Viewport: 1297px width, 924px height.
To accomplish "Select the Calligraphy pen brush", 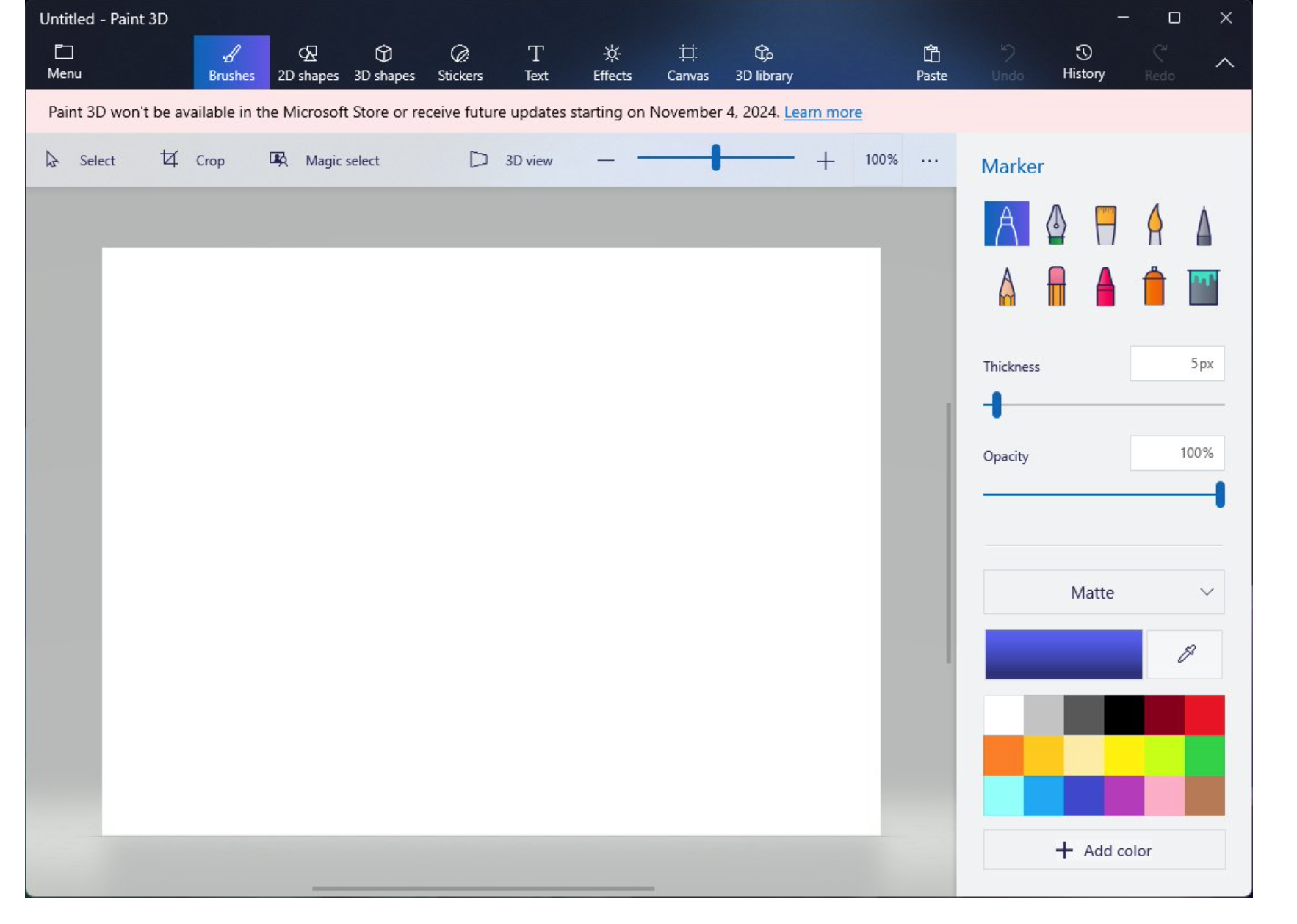I will coord(1055,223).
